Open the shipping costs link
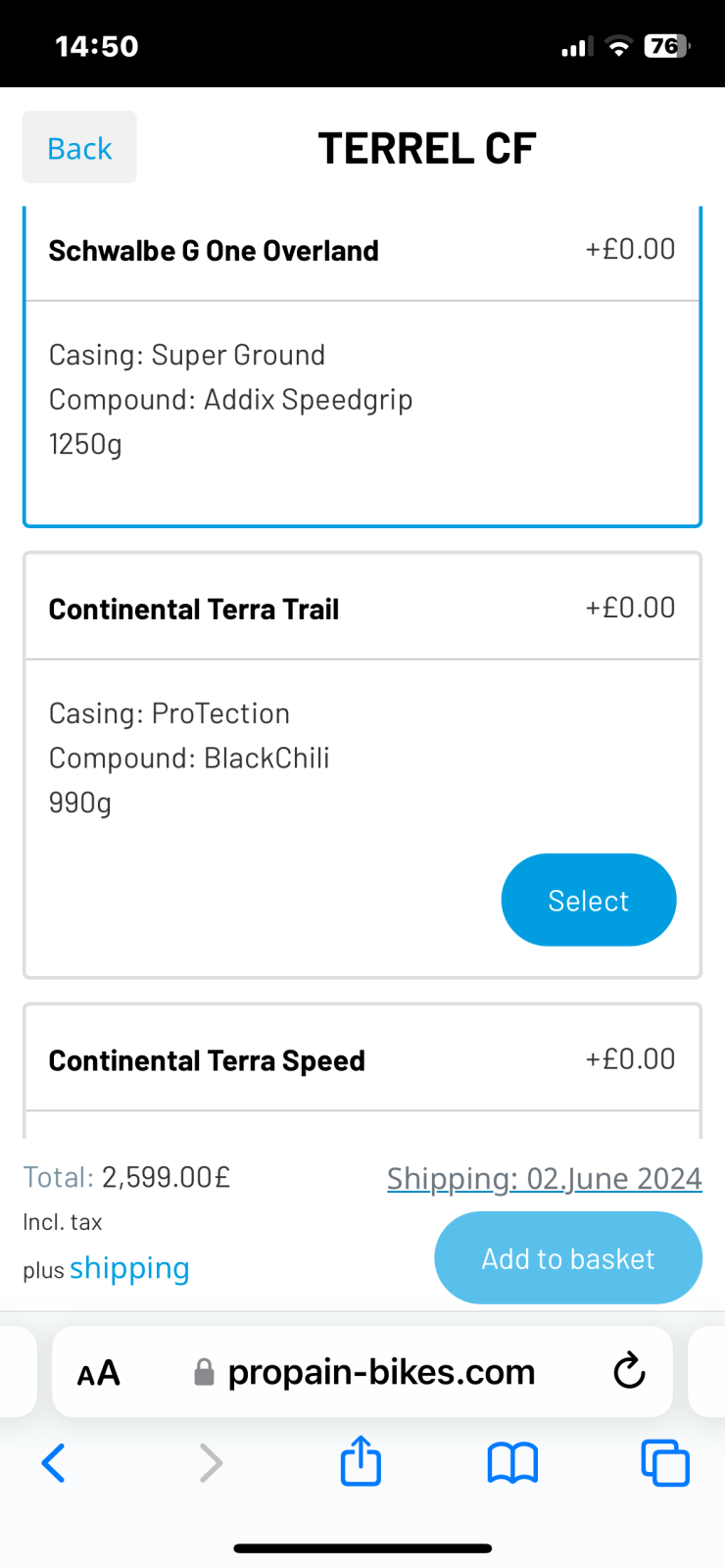The height and width of the screenshot is (1568, 725). click(129, 1268)
